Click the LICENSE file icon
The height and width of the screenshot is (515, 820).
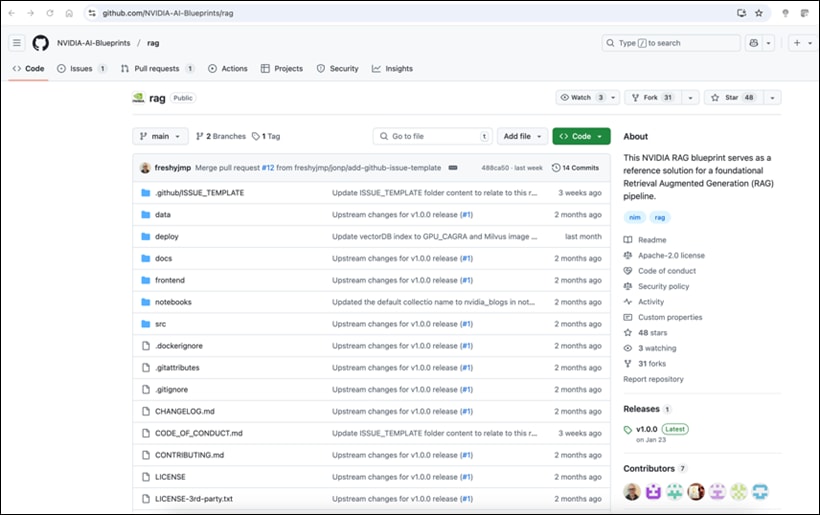pos(146,477)
